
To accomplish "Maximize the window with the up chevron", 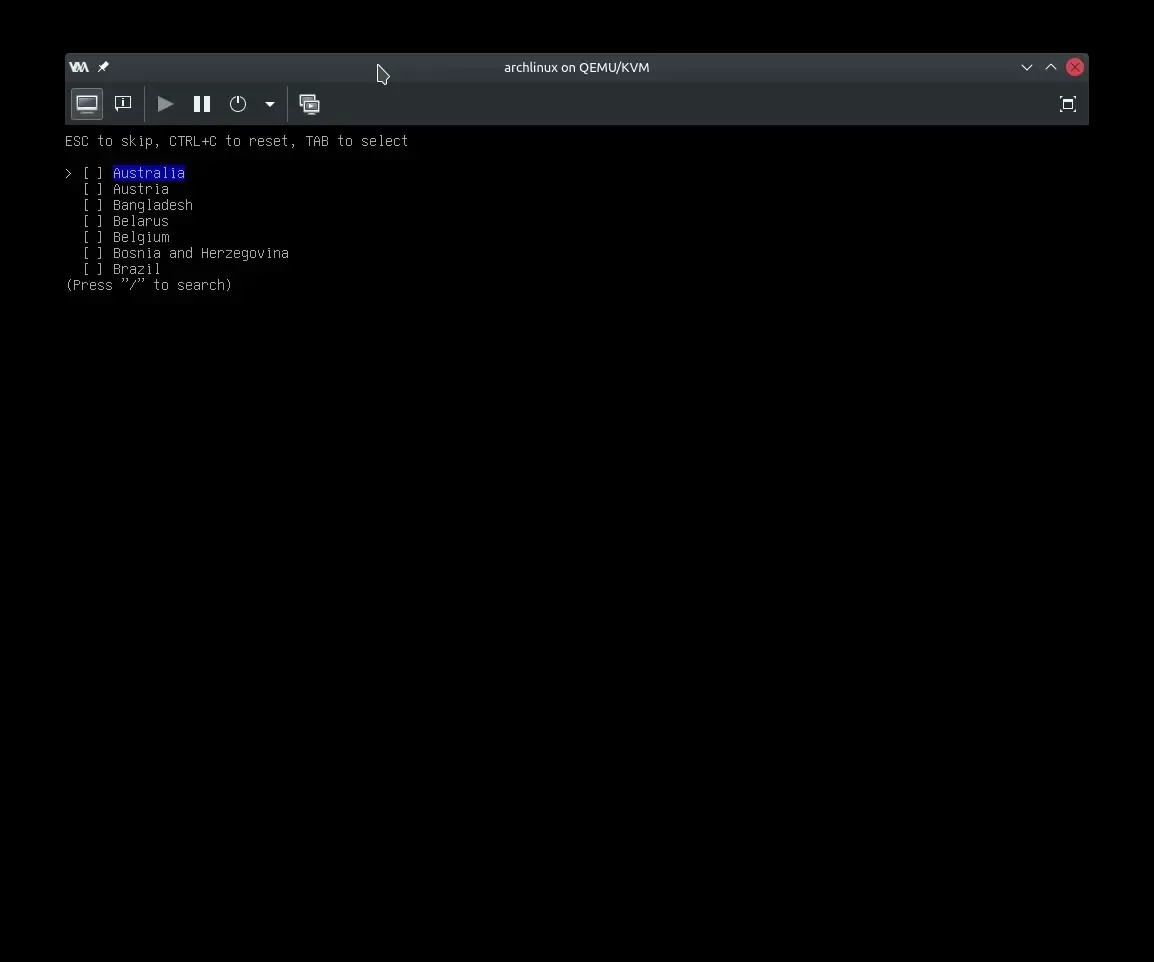I will pyautogui.click(x=1051, y=67).
